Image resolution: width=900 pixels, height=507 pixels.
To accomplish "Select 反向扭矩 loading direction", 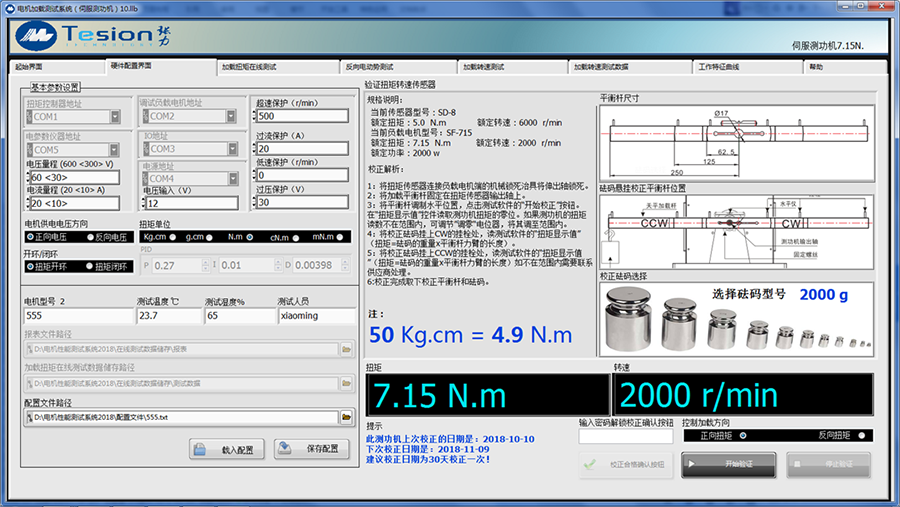I will pos(862,436).
